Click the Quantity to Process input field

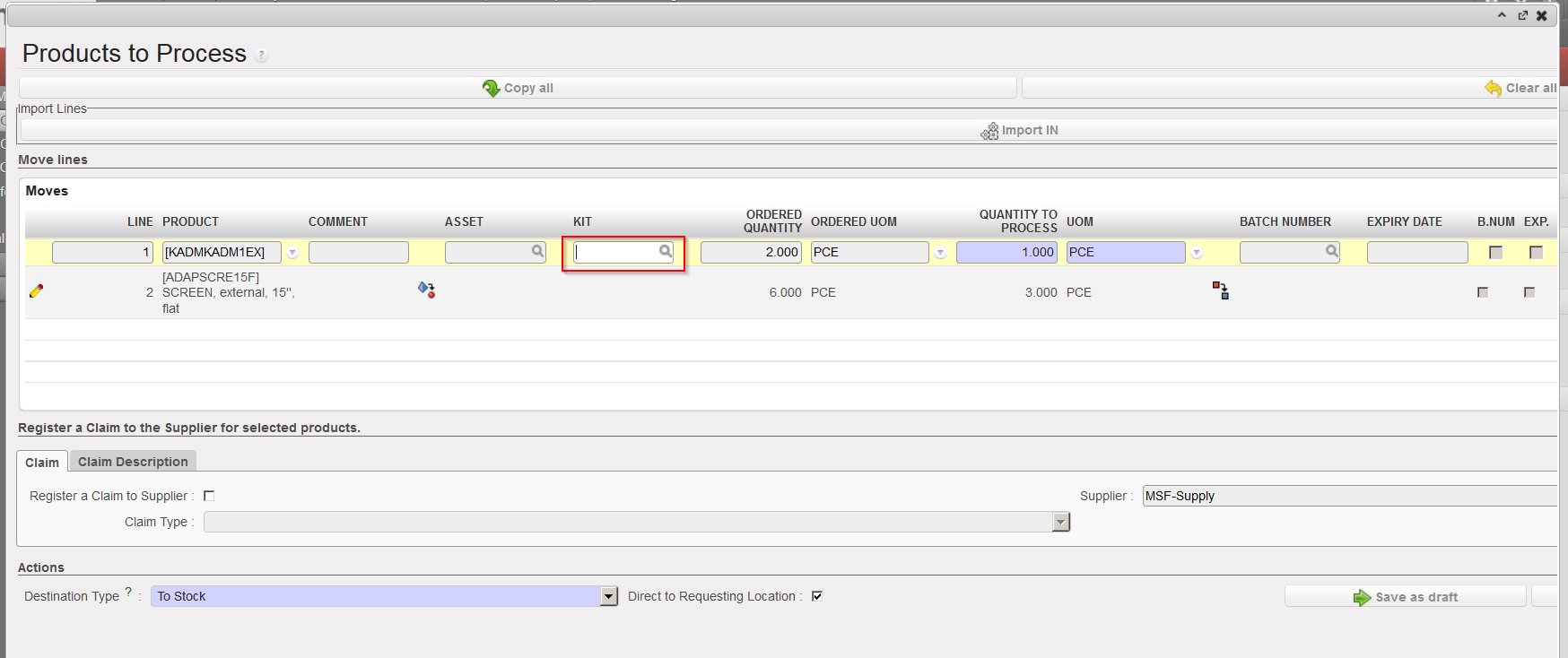[x=1006, y=253]
